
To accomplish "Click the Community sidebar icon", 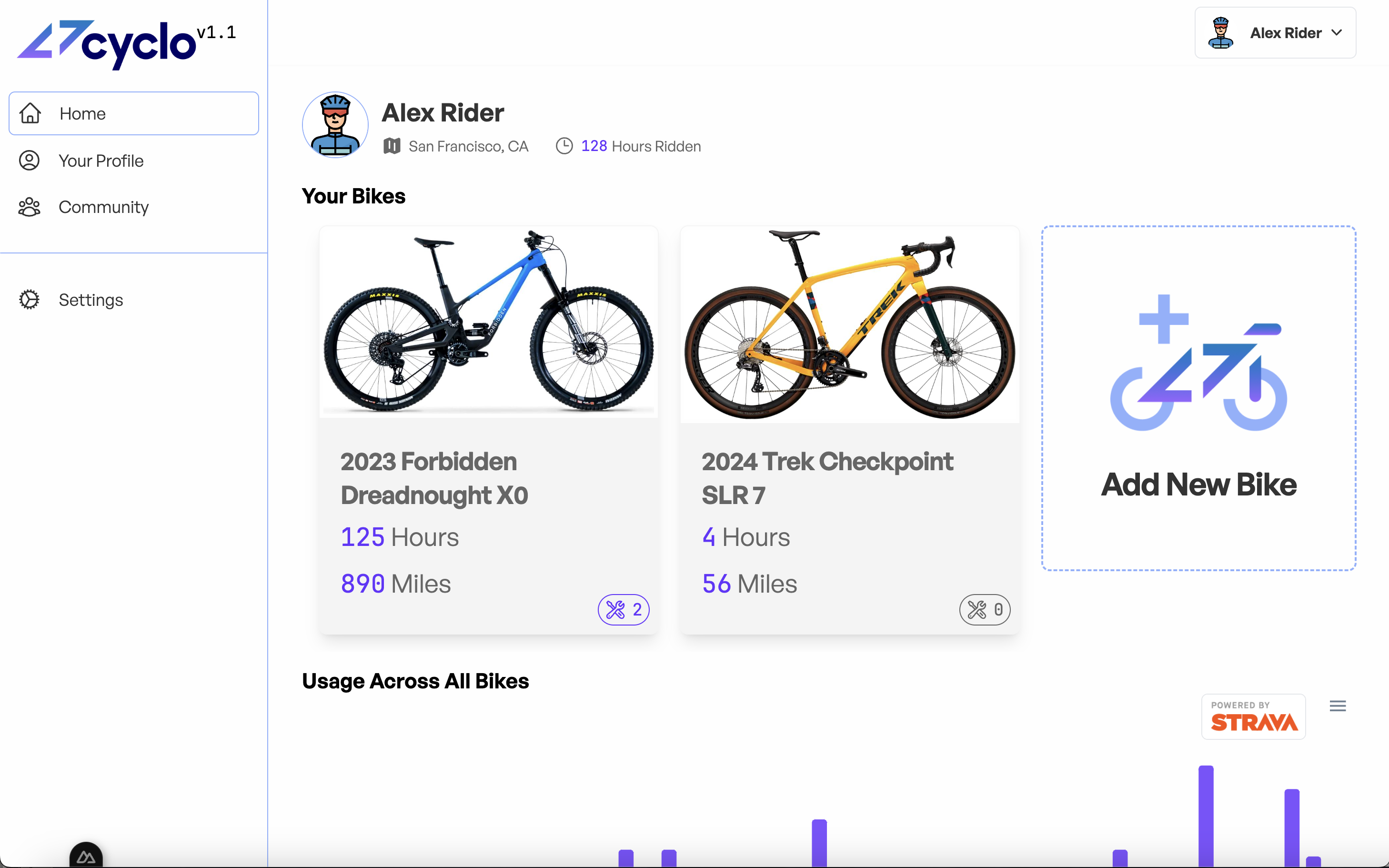I will click(29, 207).
